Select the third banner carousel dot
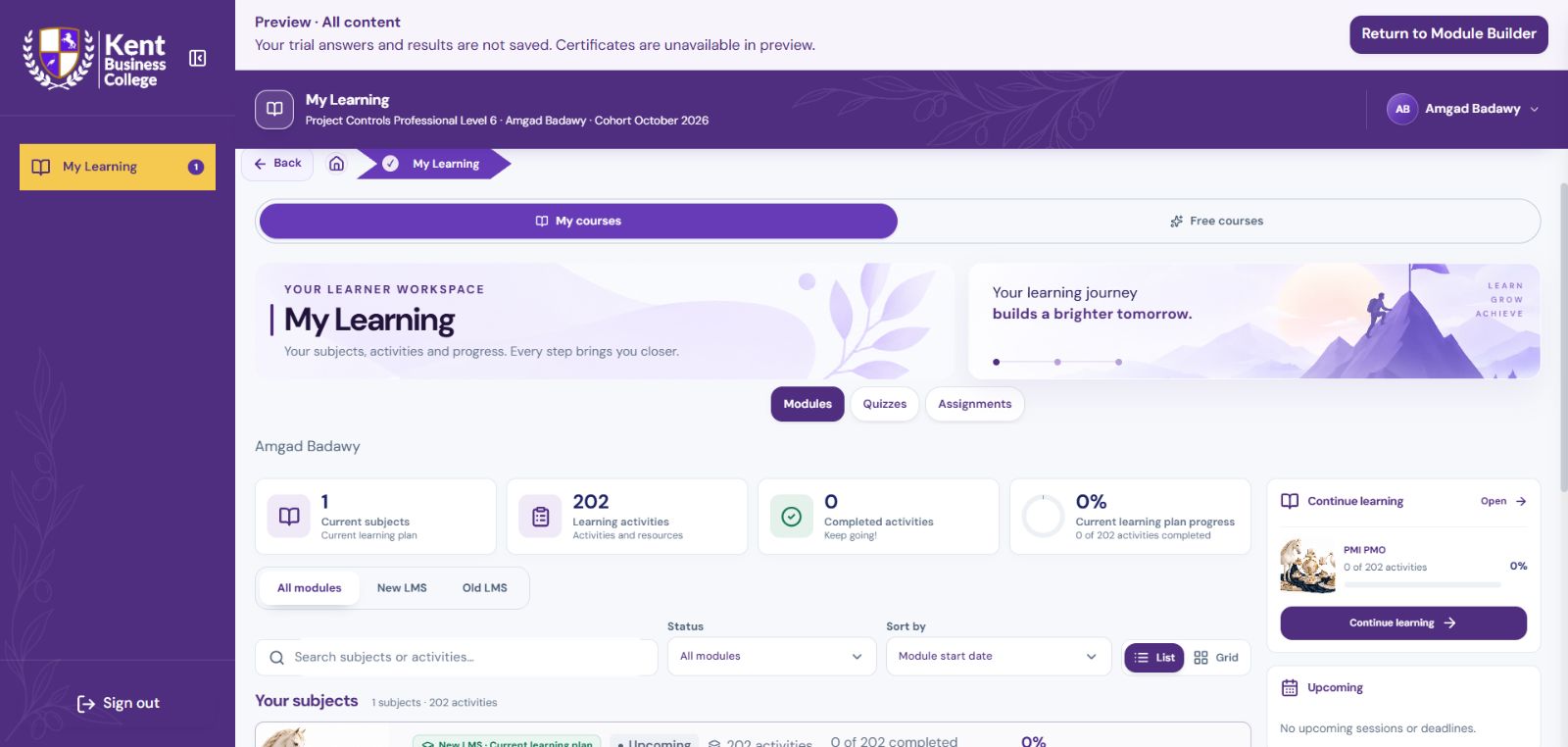Viewport: 1568px width, 747px height. coord(1118,363)
